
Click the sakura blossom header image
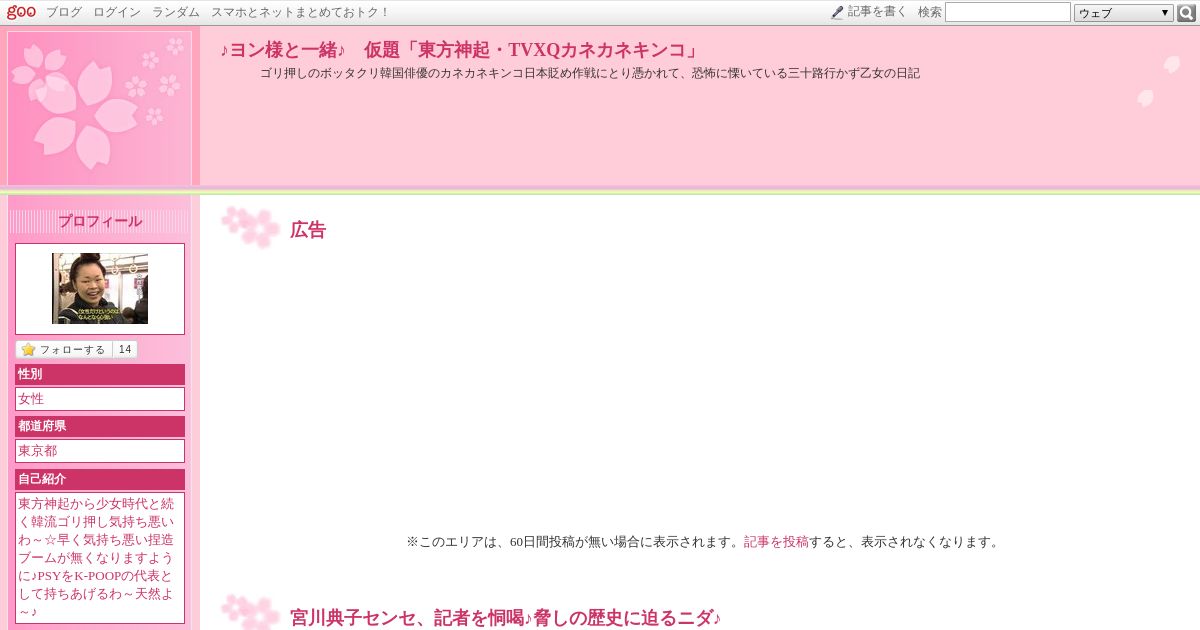tap(100, 108)
